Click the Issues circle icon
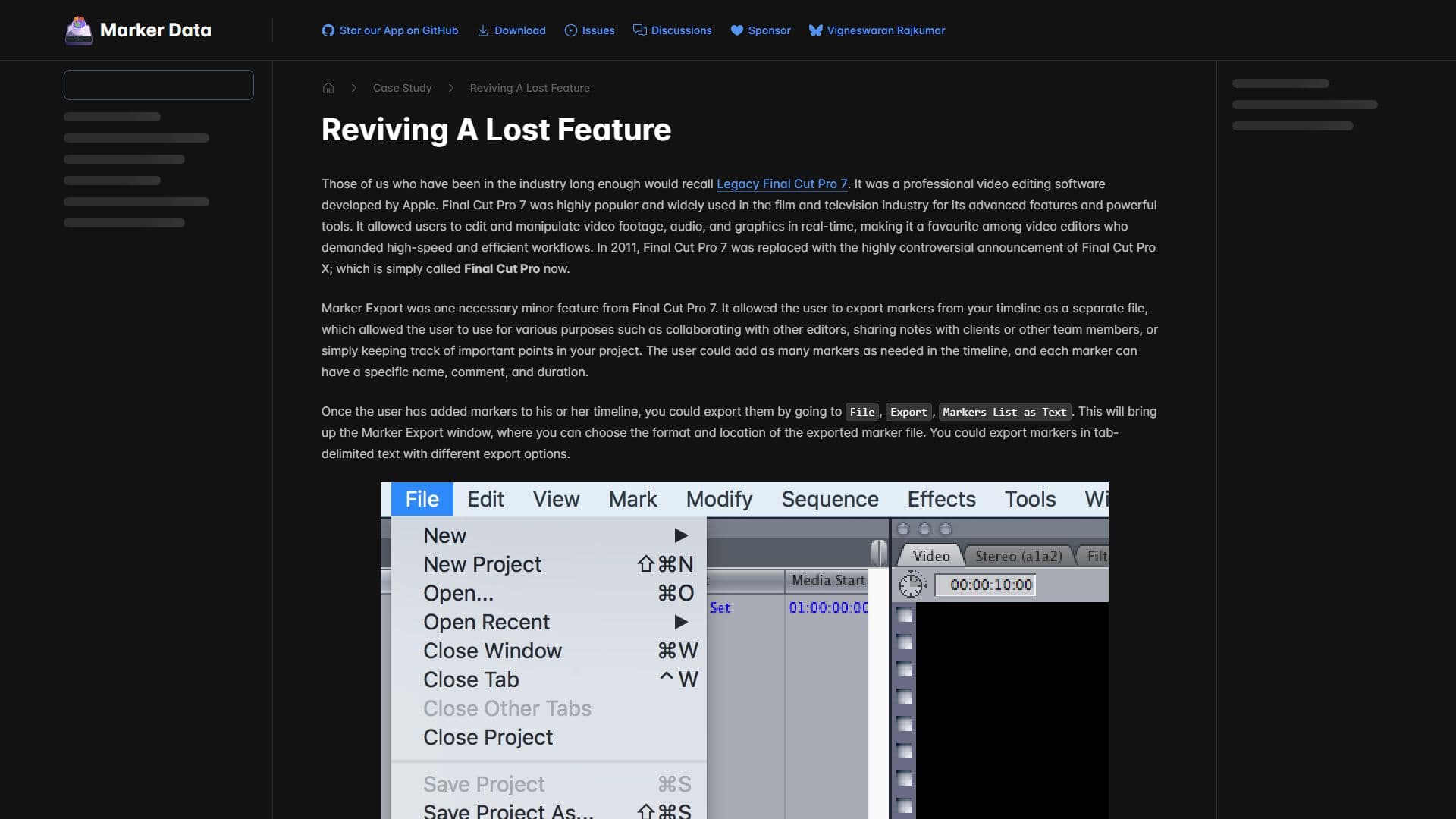 point(571,30)
